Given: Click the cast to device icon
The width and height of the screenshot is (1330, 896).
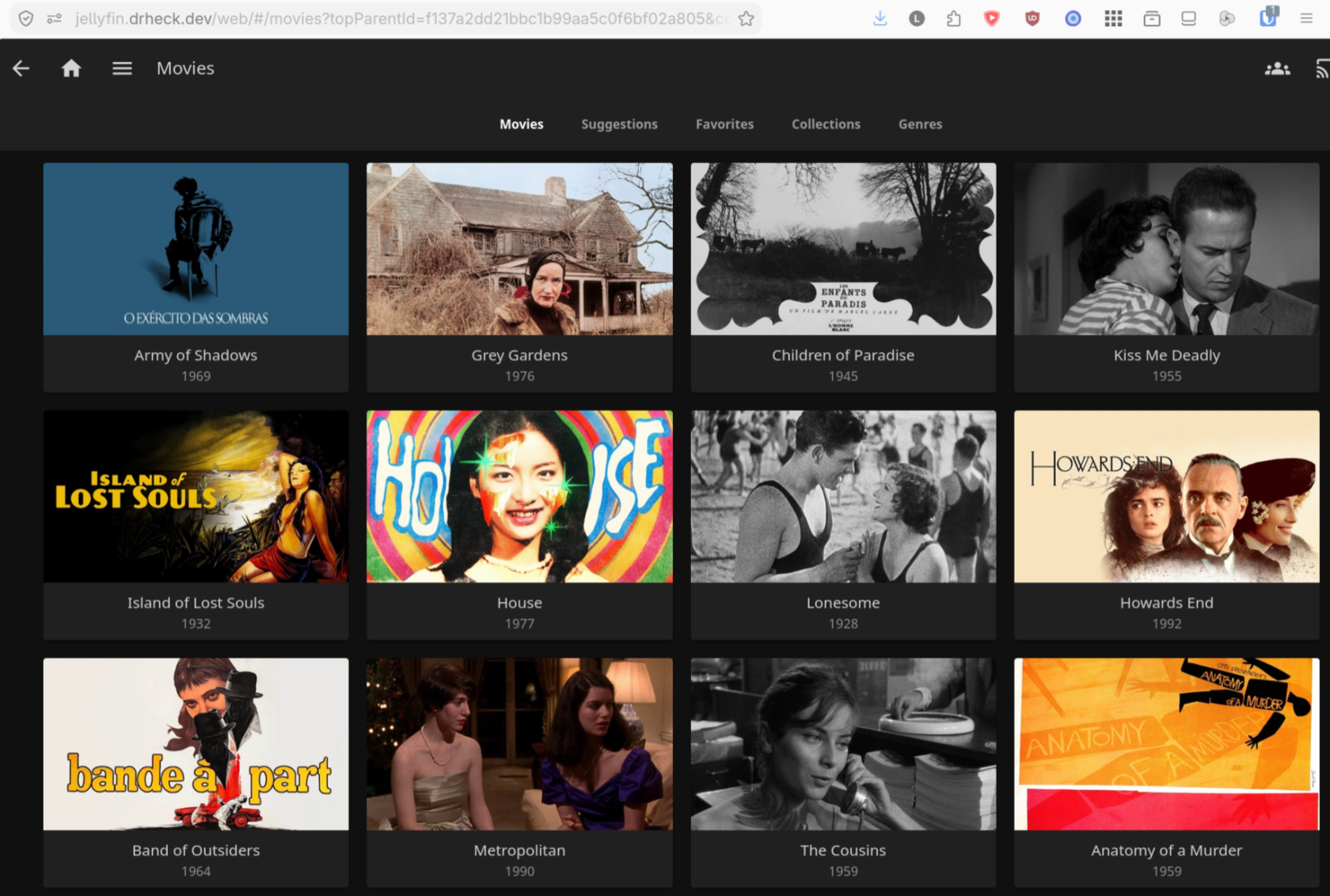Looking at the screenshot, I should click(x=1322, y=69).
